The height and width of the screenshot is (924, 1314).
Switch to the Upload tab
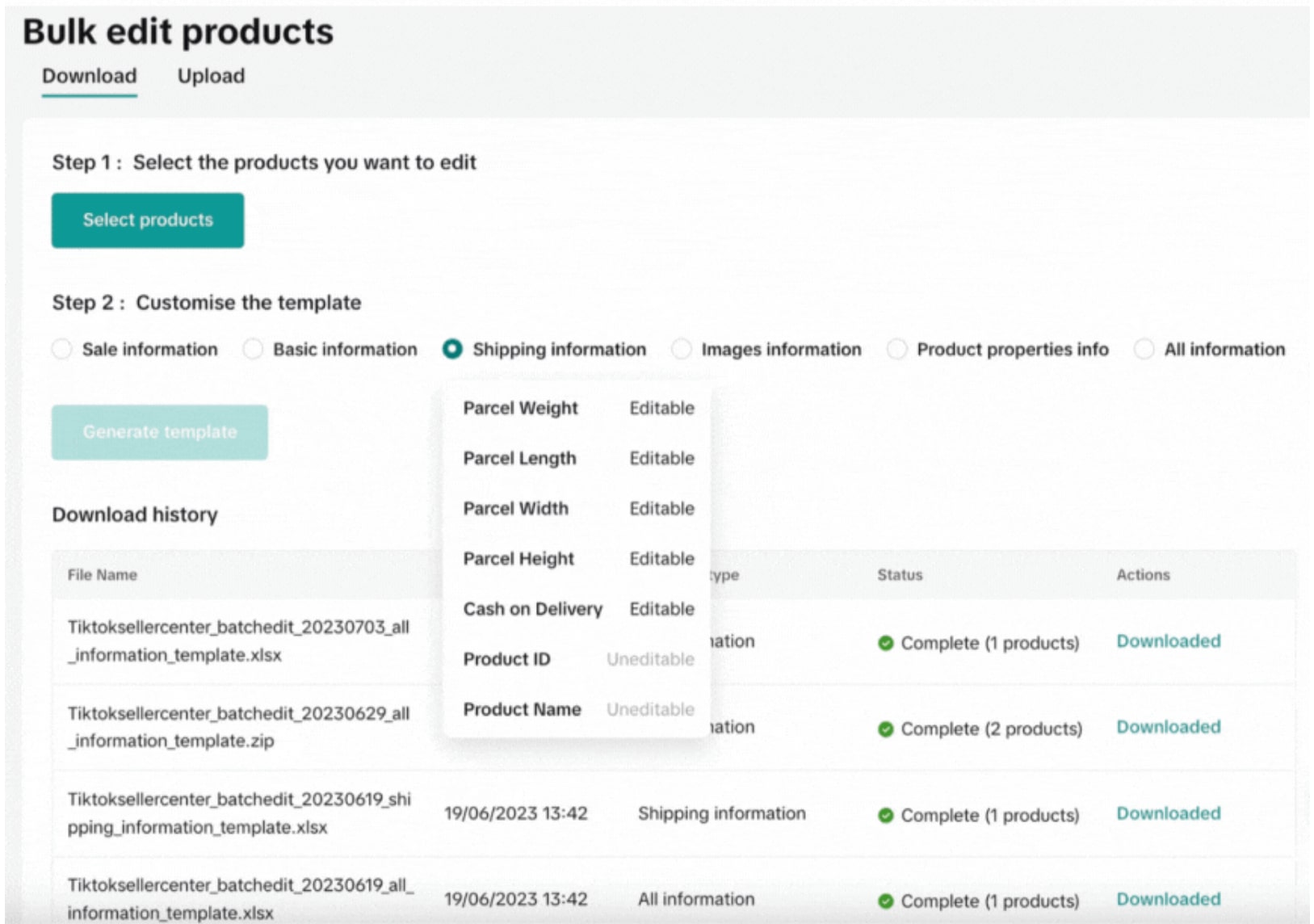coord(211,76)
